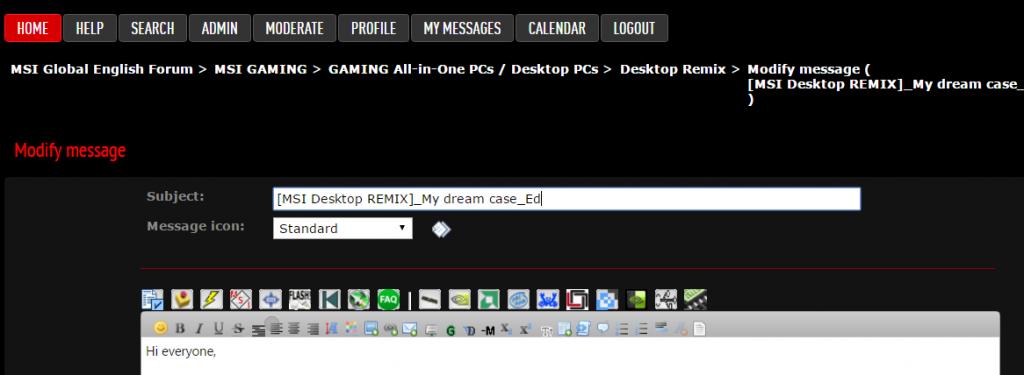The height and width of the screenshot is (375, 1024).
Task: Click the breadcrumb MSI Desktop REMIX topic link
Action: click(x=886, y=85)
